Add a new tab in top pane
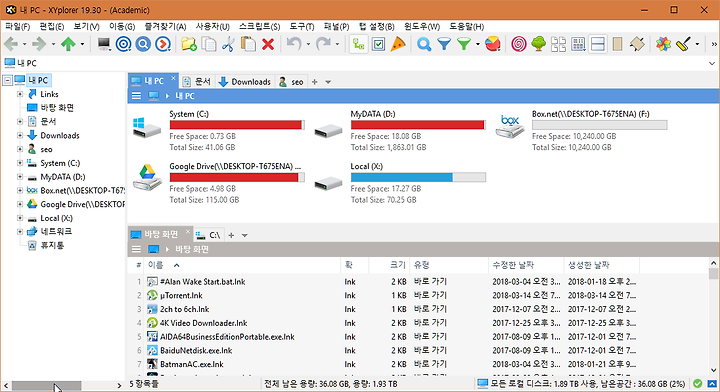The width and height of the screenshot is (720, 392). (315, 82)
